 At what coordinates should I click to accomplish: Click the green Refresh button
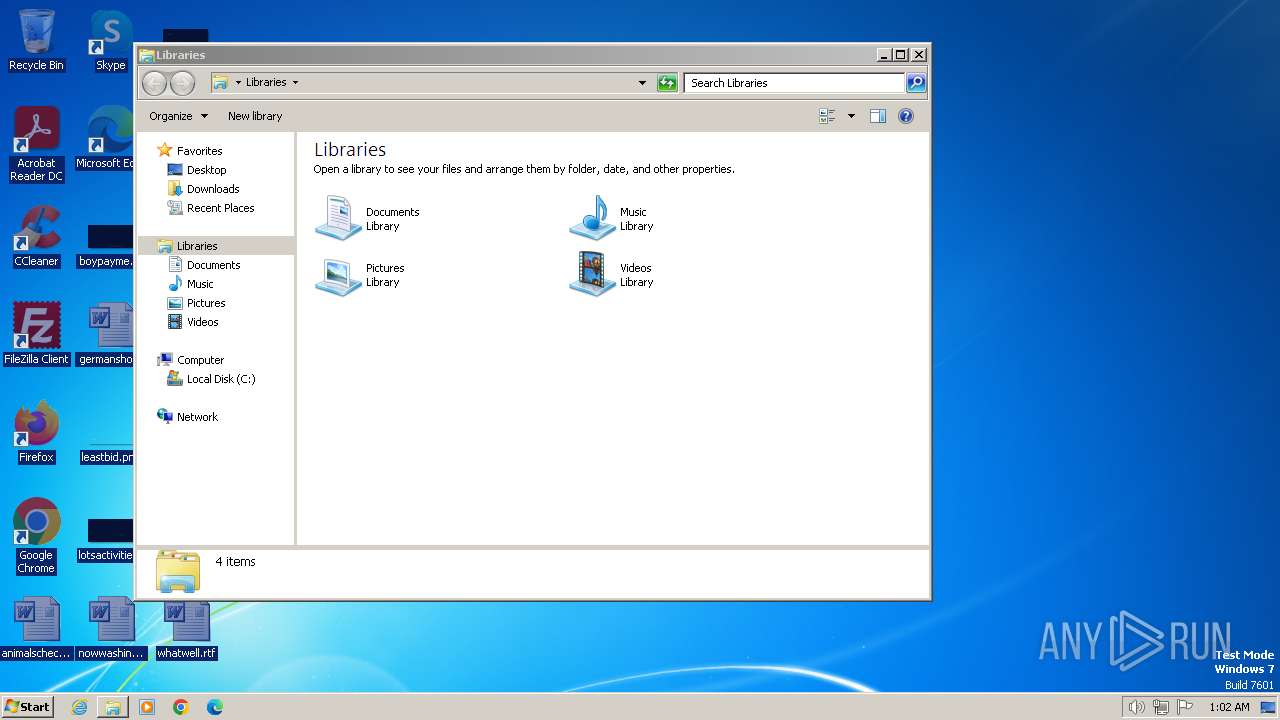(x=667, y=83)
